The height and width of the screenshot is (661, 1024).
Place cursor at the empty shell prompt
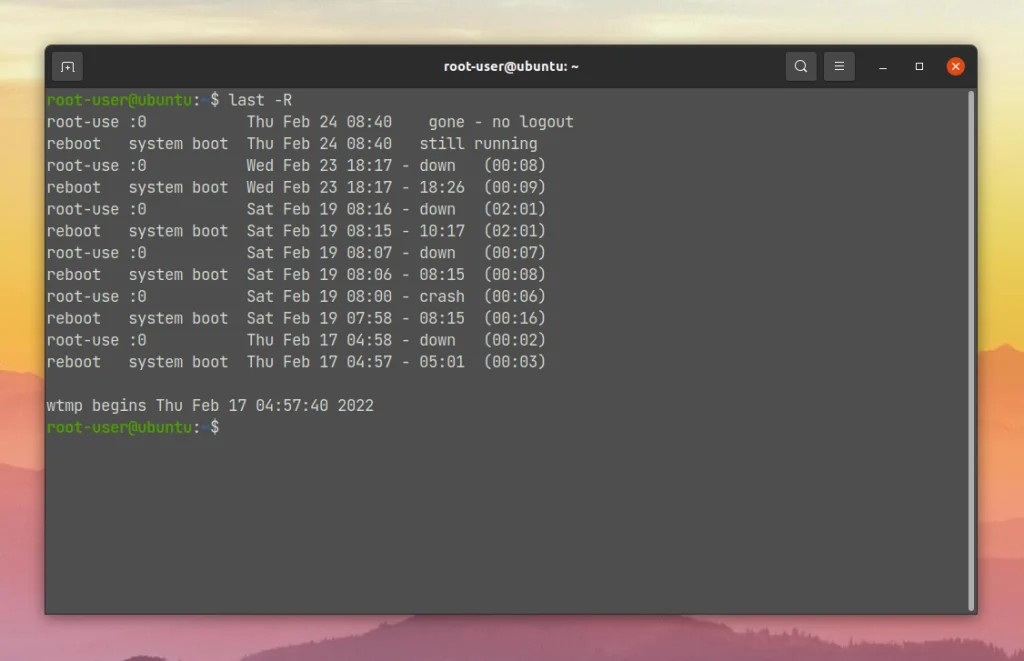pos(232,427)
